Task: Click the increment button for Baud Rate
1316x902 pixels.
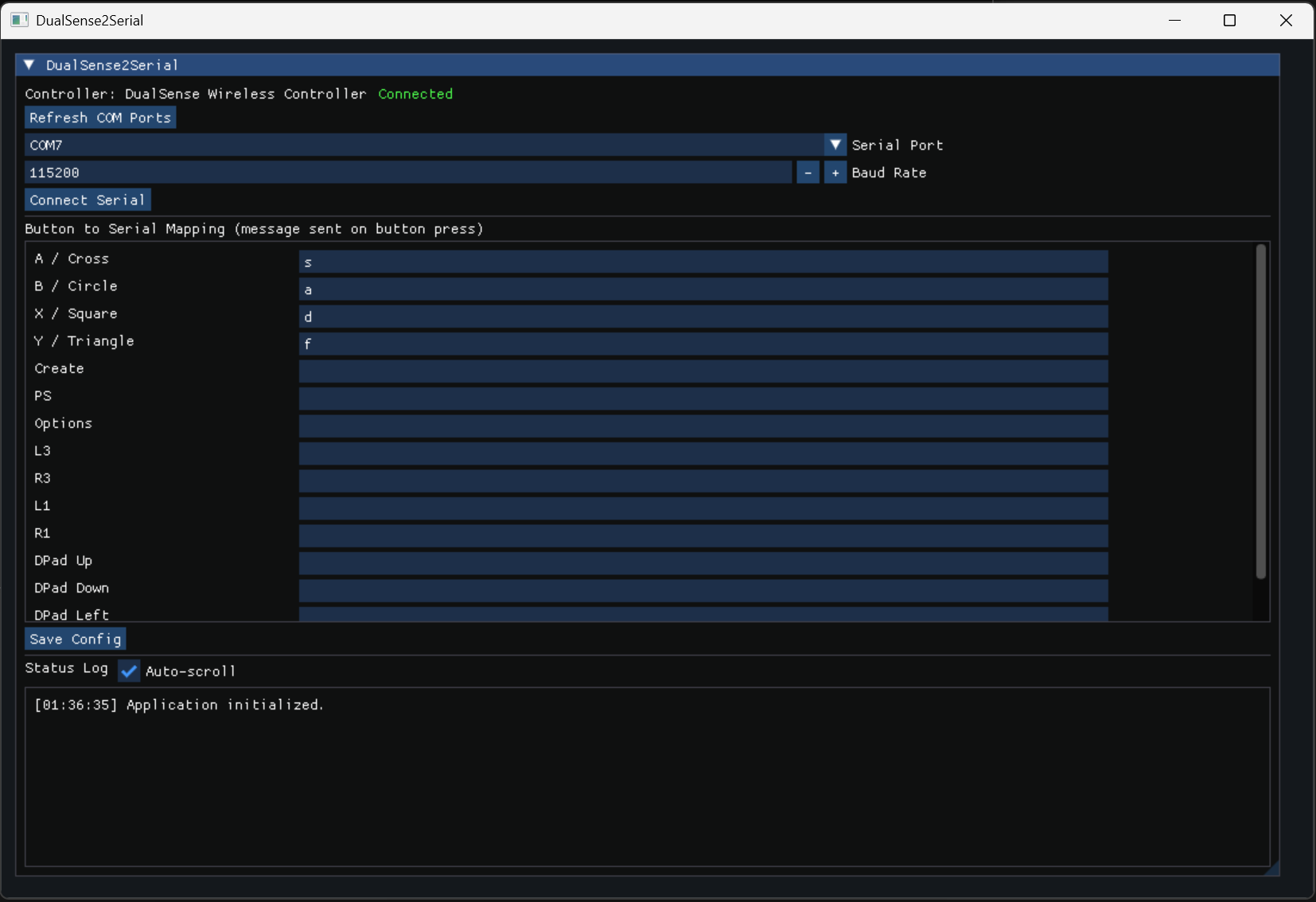Action: coord(835,173)
